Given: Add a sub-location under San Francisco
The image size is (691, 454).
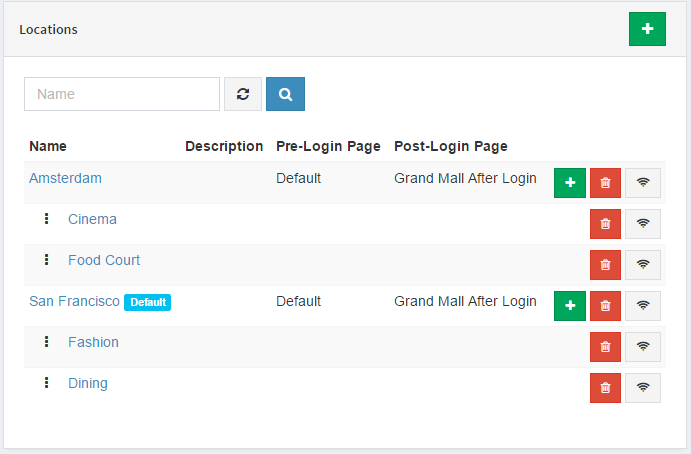Looking at the screenshot, I should pyautogui.click(x=570, y=305).
